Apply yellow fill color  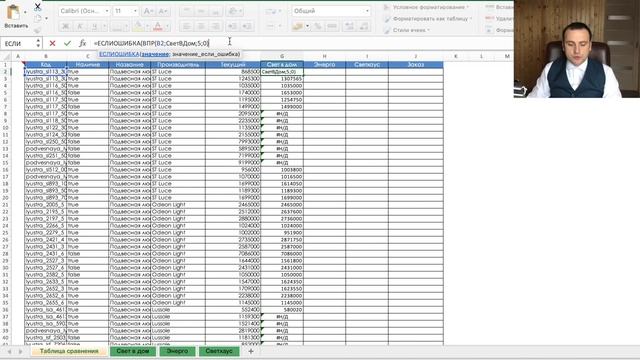point(138,27)
